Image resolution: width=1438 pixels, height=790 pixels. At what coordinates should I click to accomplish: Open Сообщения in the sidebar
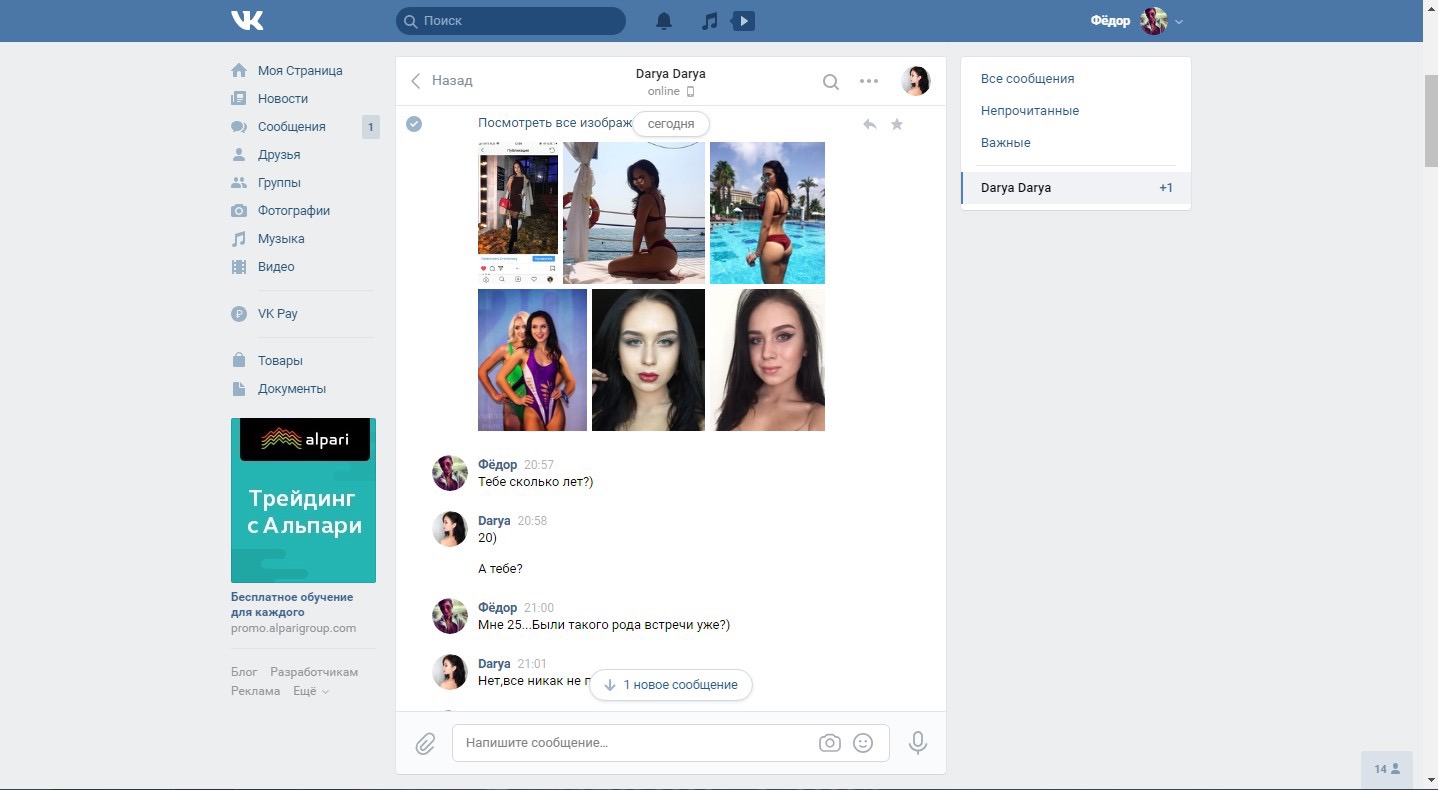point(292,127)
